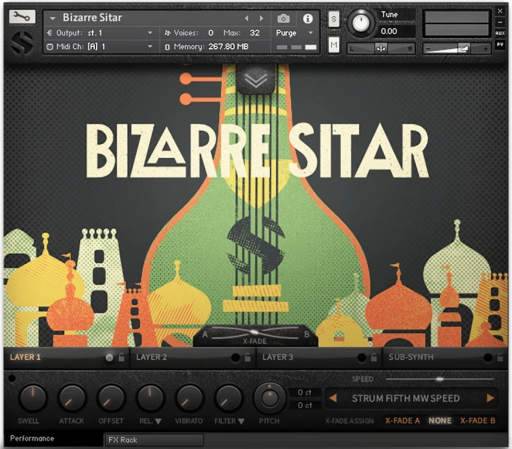Image resolution: width=512 pixels, height=449 pixels.
Task: Open the Purge dropdown menu
Action: click(x=311, y=33)
